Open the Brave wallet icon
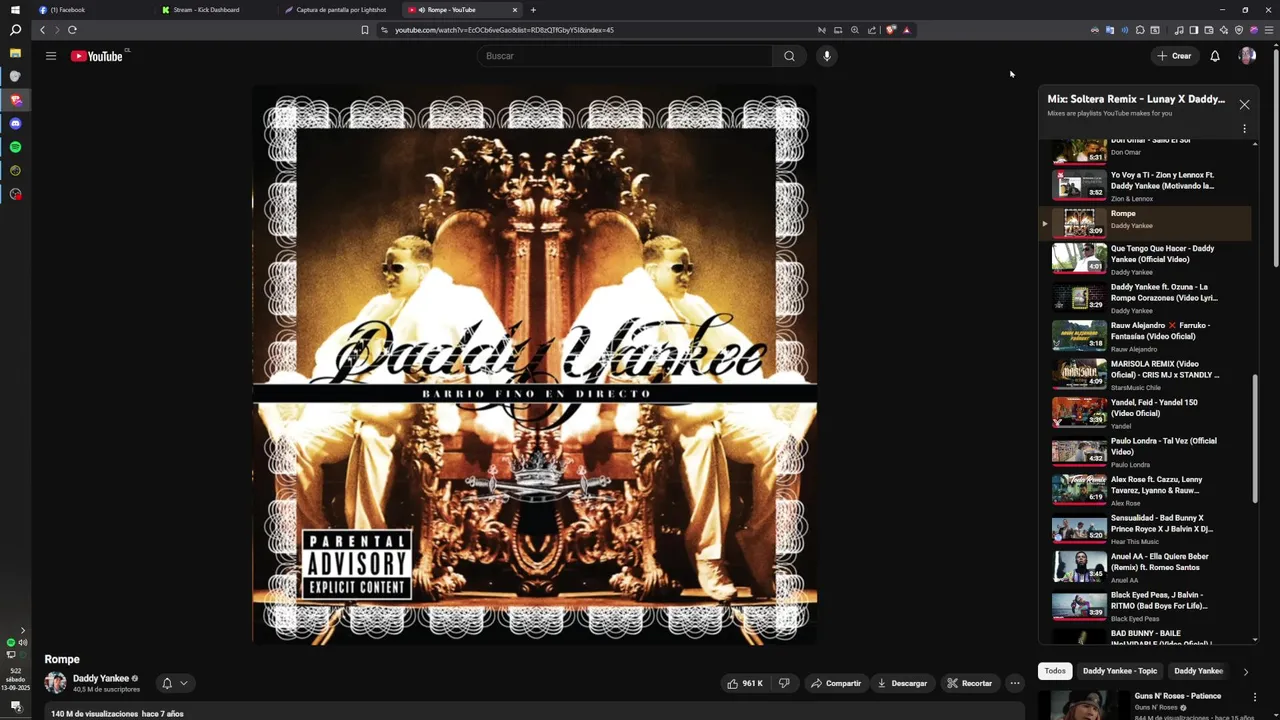This screenshot has width=1280, height=720. click(x=1208, y=30)
